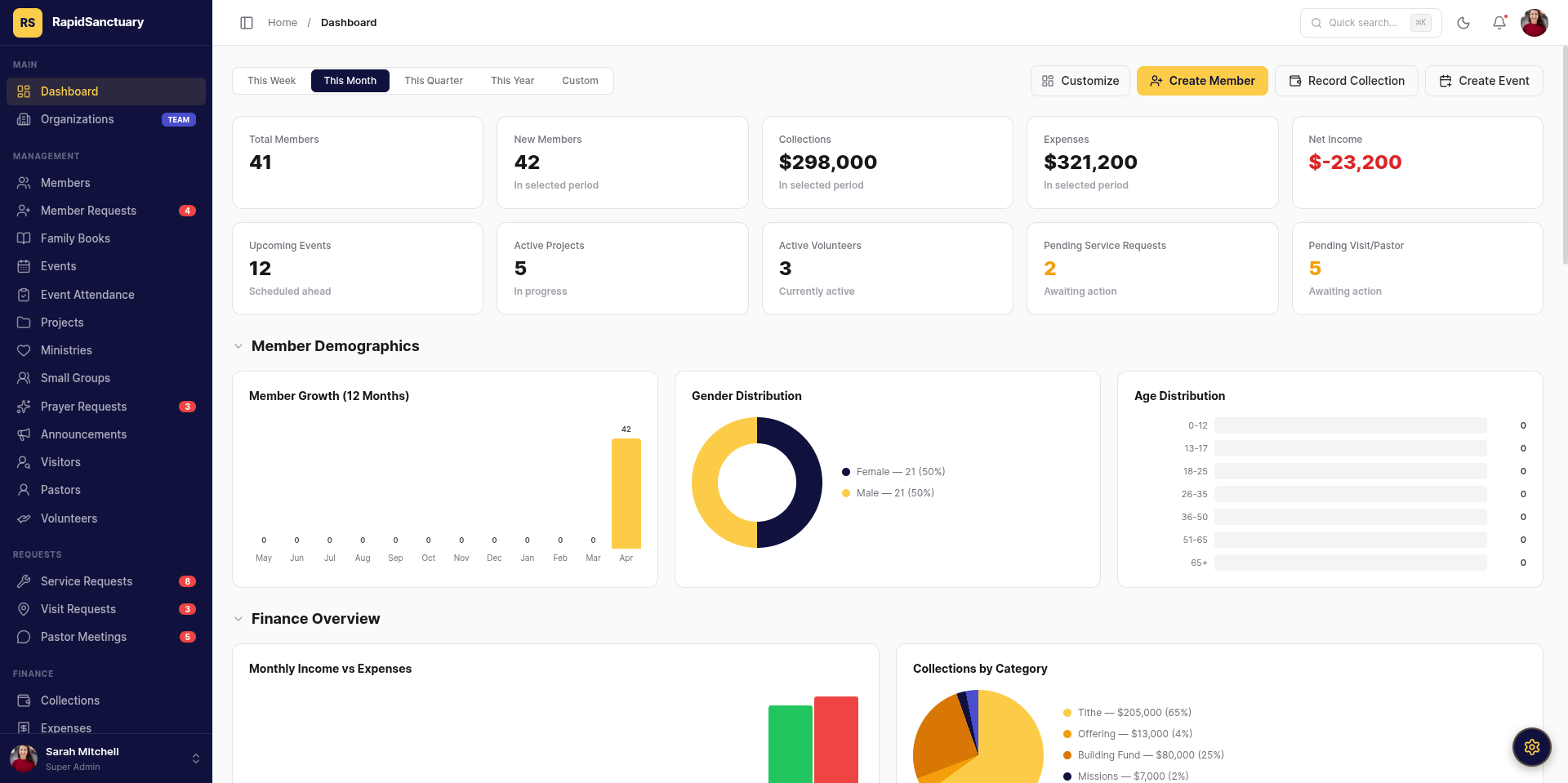Click the green income bar in chart

coord(791,744)
